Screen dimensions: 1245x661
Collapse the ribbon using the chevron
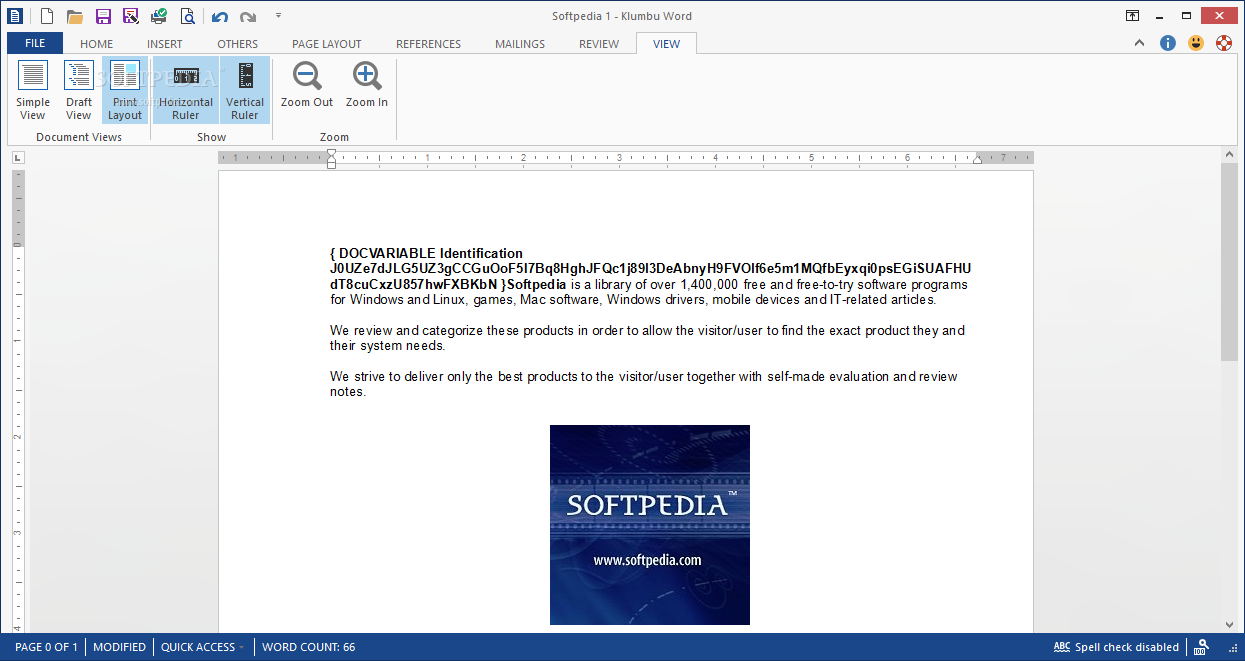(x=1139, y=43)
